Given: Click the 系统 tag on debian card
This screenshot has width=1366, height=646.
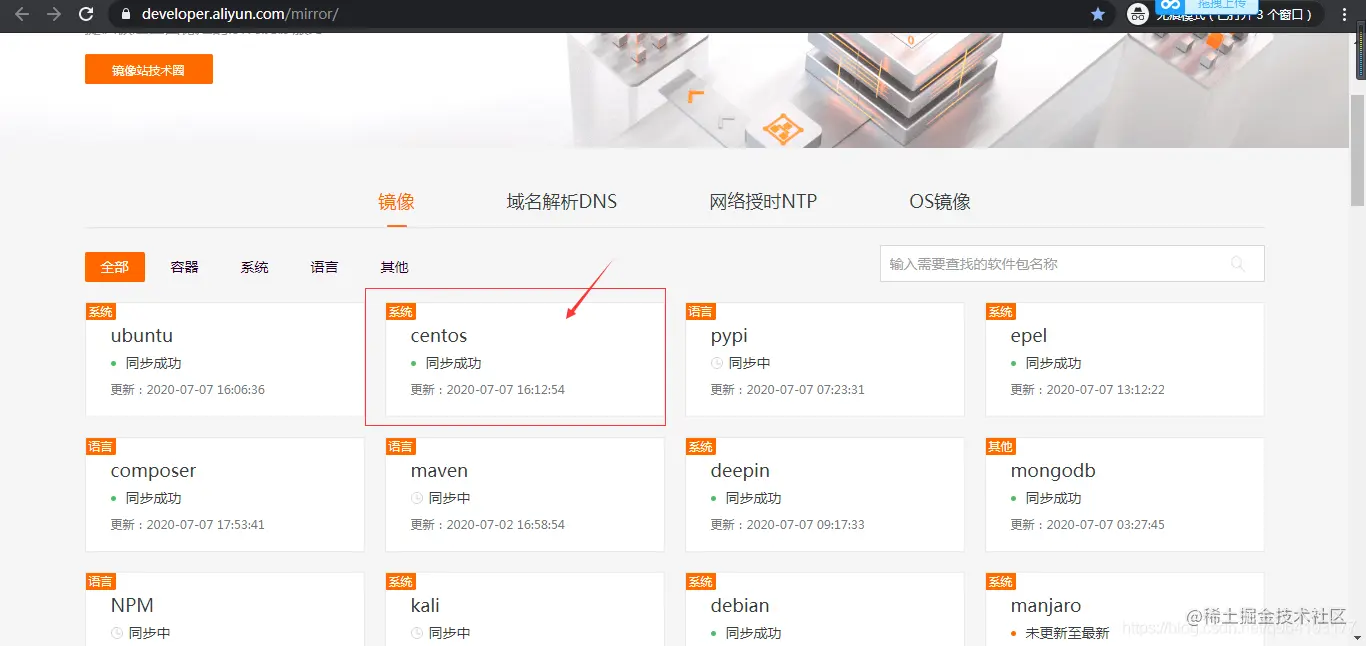Looking at the screenshot, I should [701, 582].
